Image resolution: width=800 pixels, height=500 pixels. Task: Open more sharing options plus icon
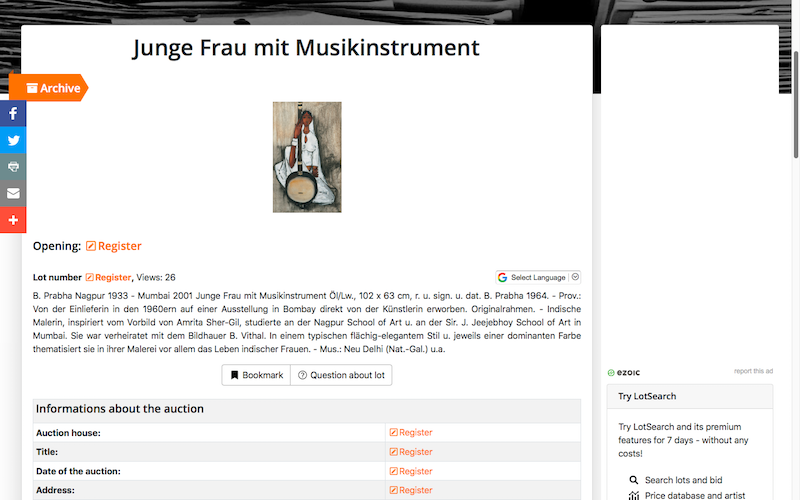13,220
